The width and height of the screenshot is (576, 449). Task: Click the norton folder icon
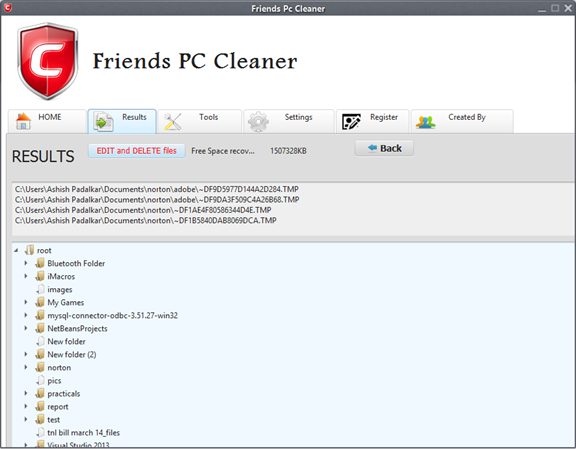tap(40, 367)
